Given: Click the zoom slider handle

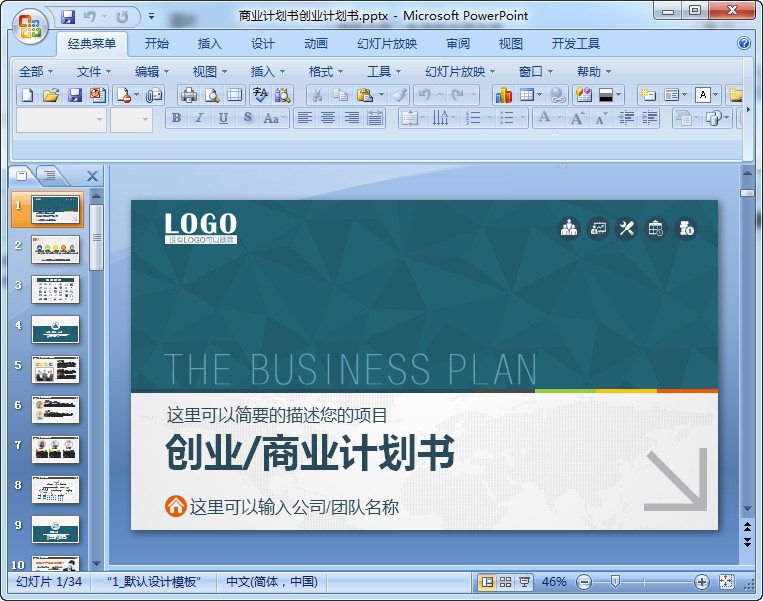Looking at the screenshot, I should 615,582.
